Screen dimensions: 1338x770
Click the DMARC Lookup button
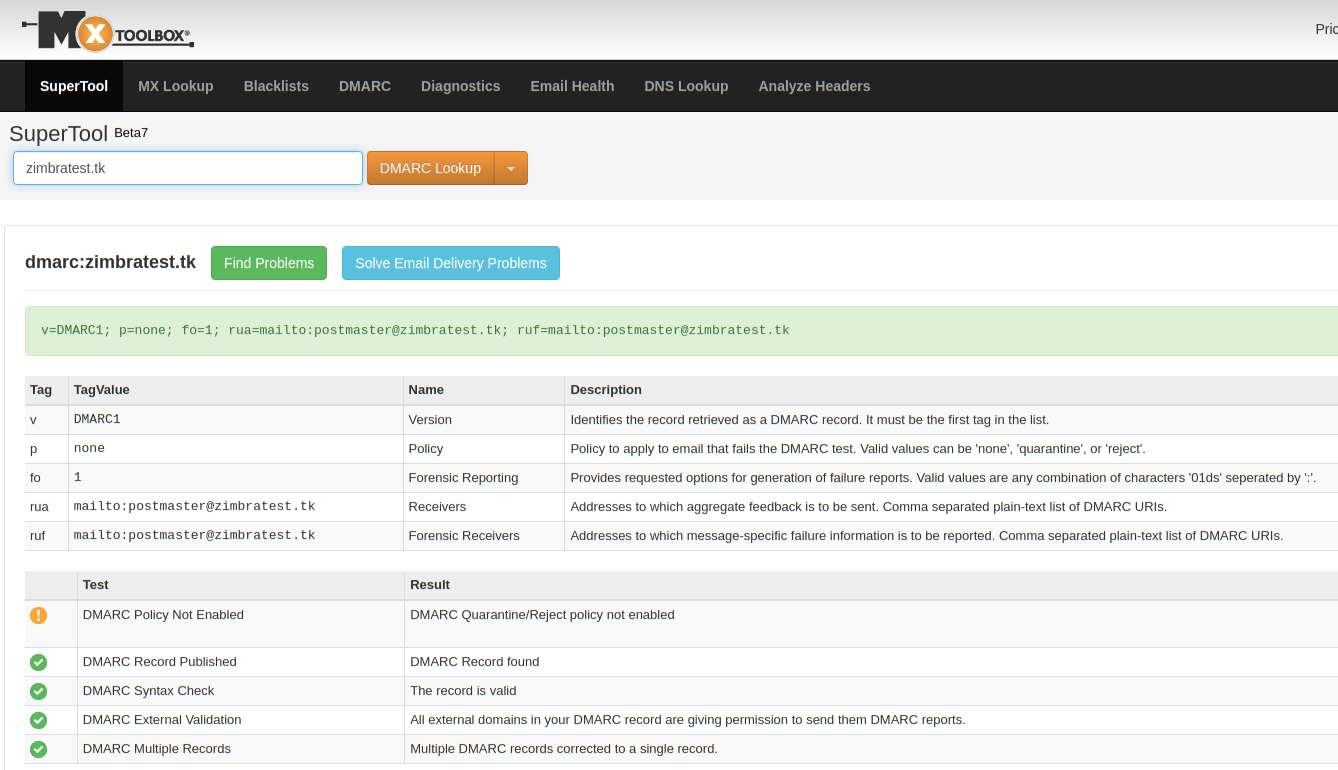point(431,168)
